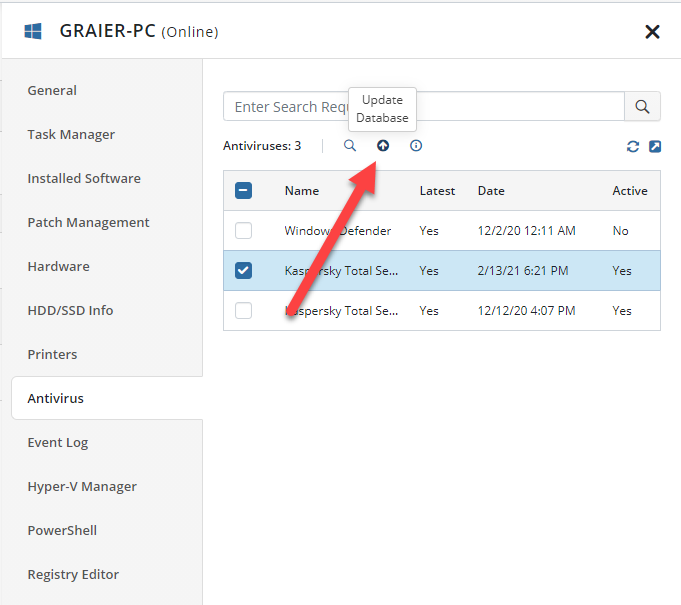Click the date 2/13/21 6:21 PM
The width and height of the screenshot is (681, 605).
click(x=523, y=271)
